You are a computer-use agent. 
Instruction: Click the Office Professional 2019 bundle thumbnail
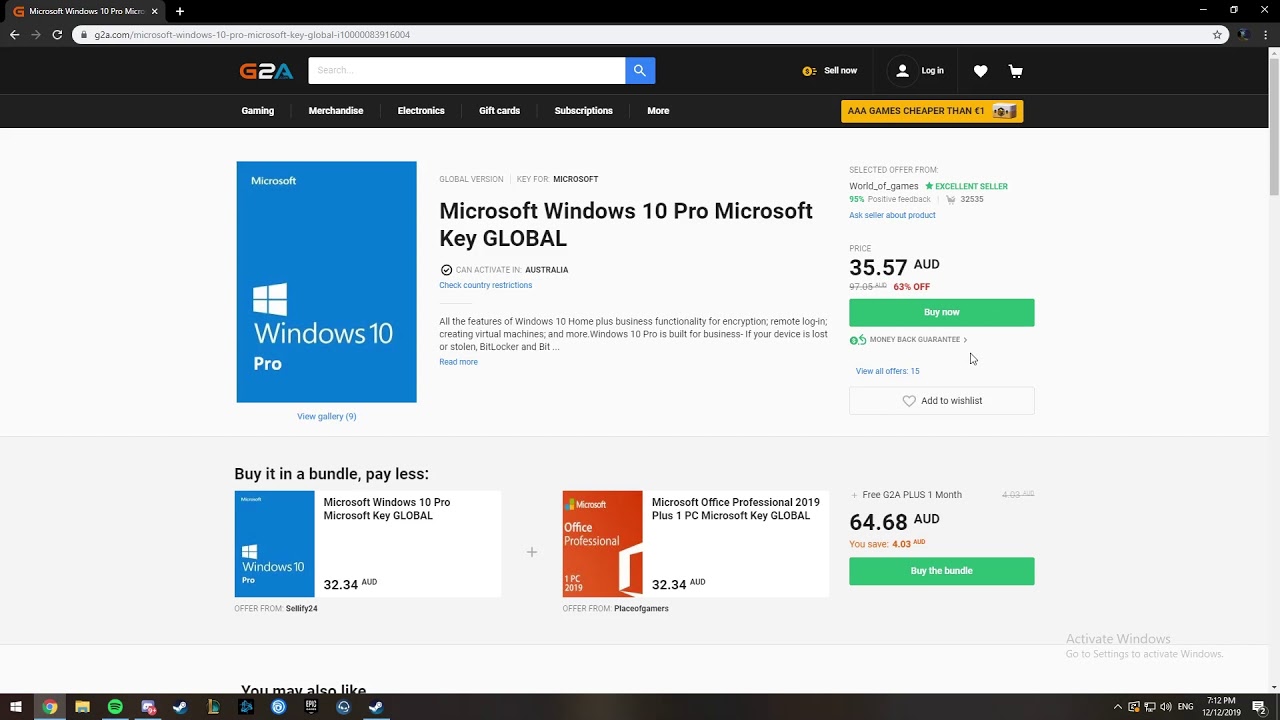tap(603, 544)
